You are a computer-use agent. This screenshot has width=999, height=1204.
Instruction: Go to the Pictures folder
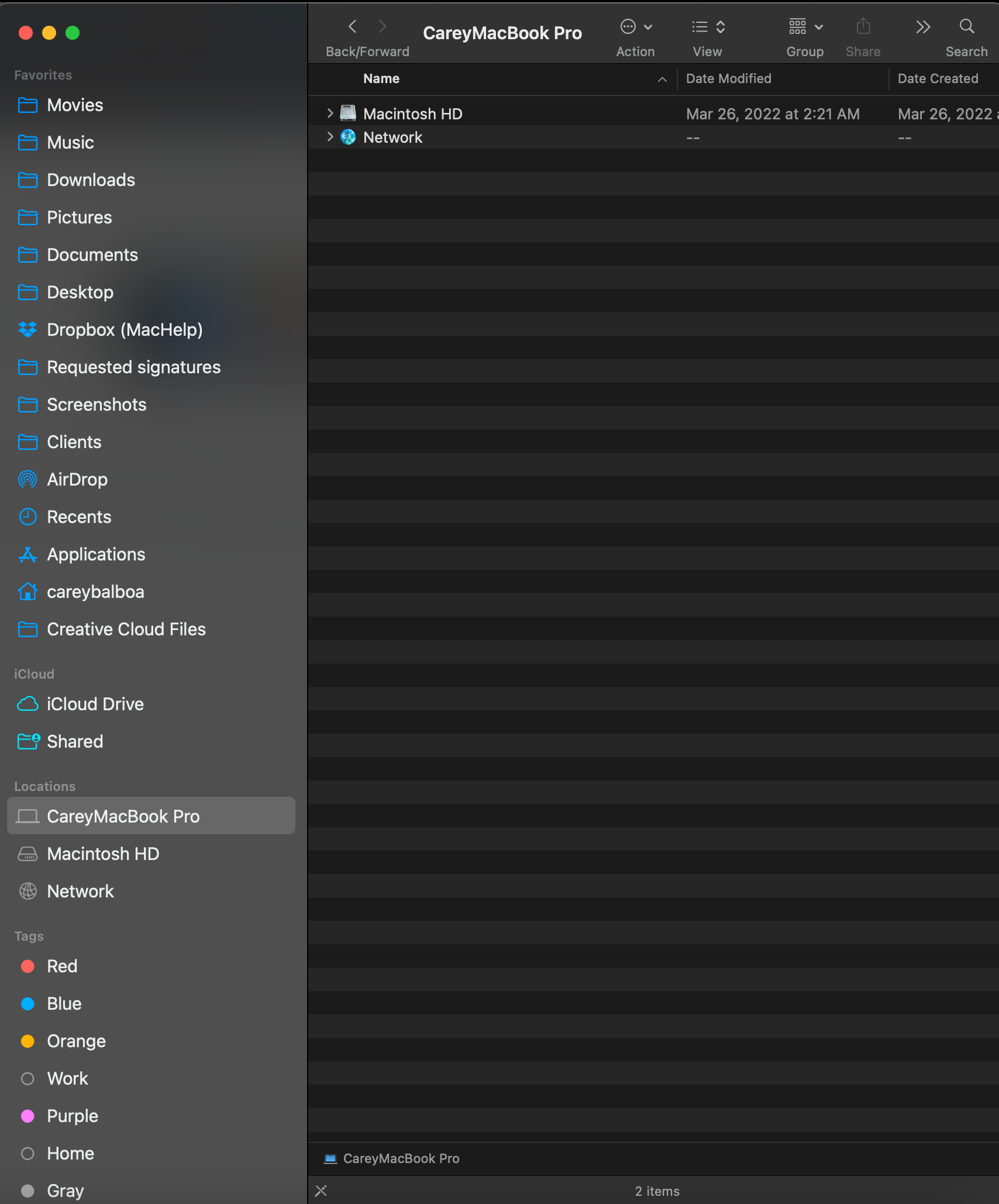(151, 218)
